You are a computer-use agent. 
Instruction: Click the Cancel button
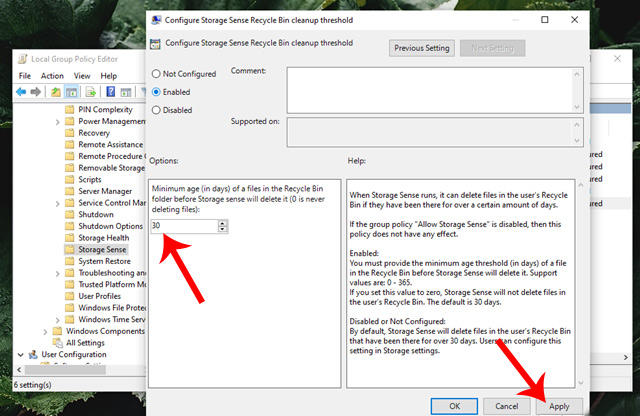[507, 406]
